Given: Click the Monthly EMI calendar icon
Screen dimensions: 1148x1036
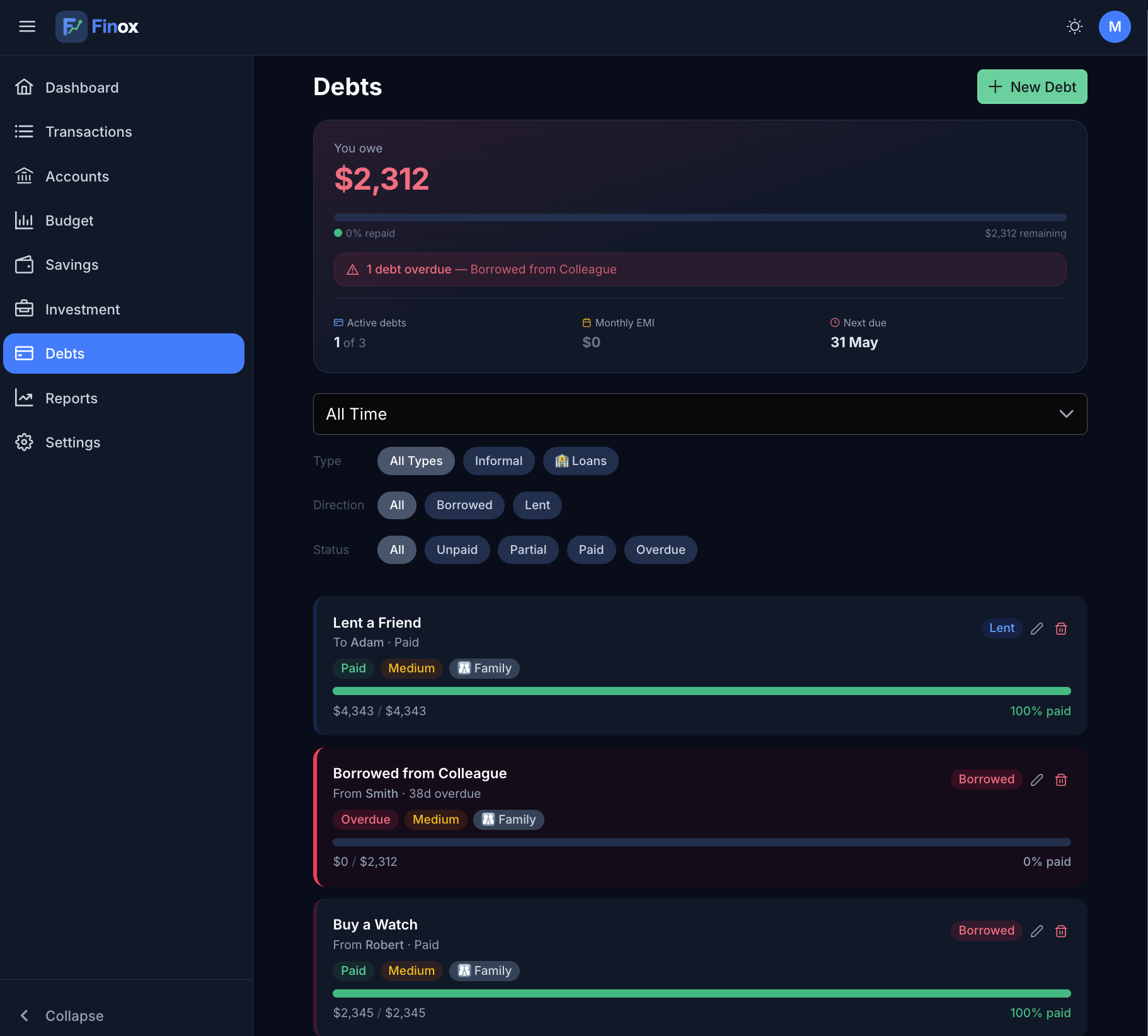Looking at the screenshot, I should (x=587, y=323).
